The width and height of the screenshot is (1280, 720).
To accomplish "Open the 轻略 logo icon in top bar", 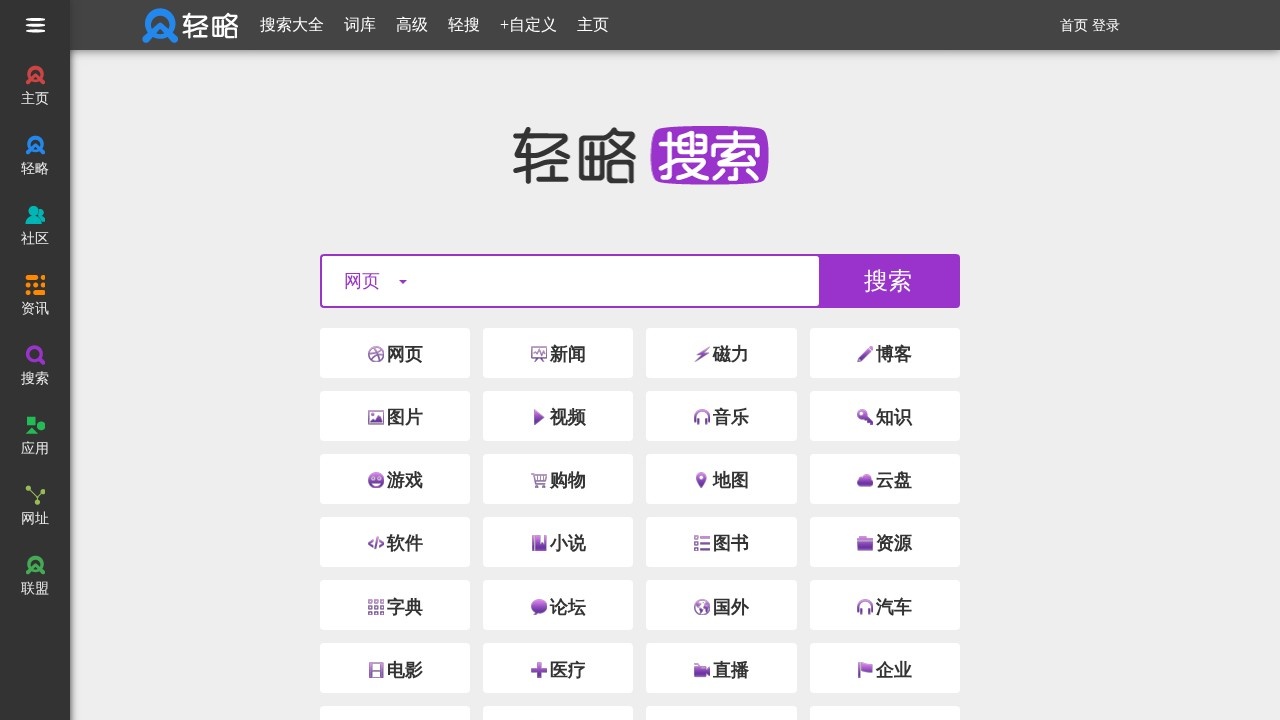I will coord(158,25).
